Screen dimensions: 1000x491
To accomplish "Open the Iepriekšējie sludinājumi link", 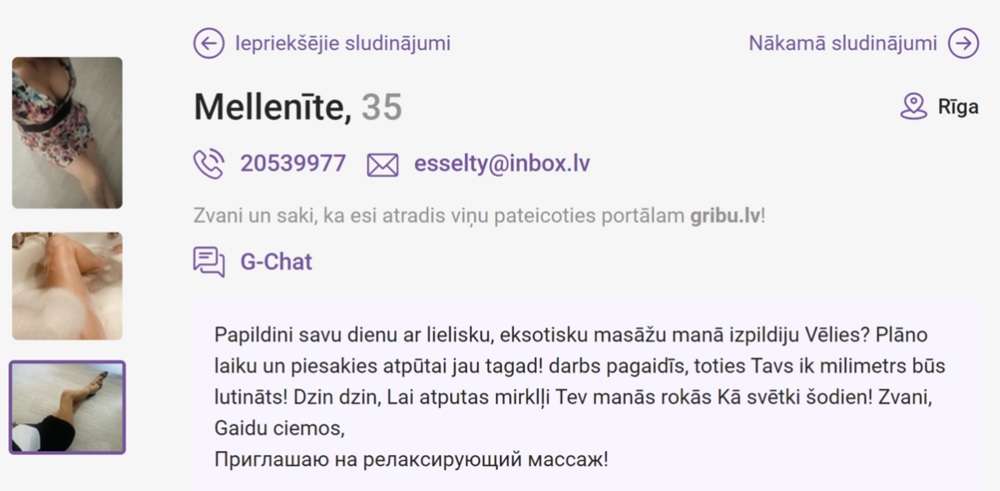I will click(342, 43).
